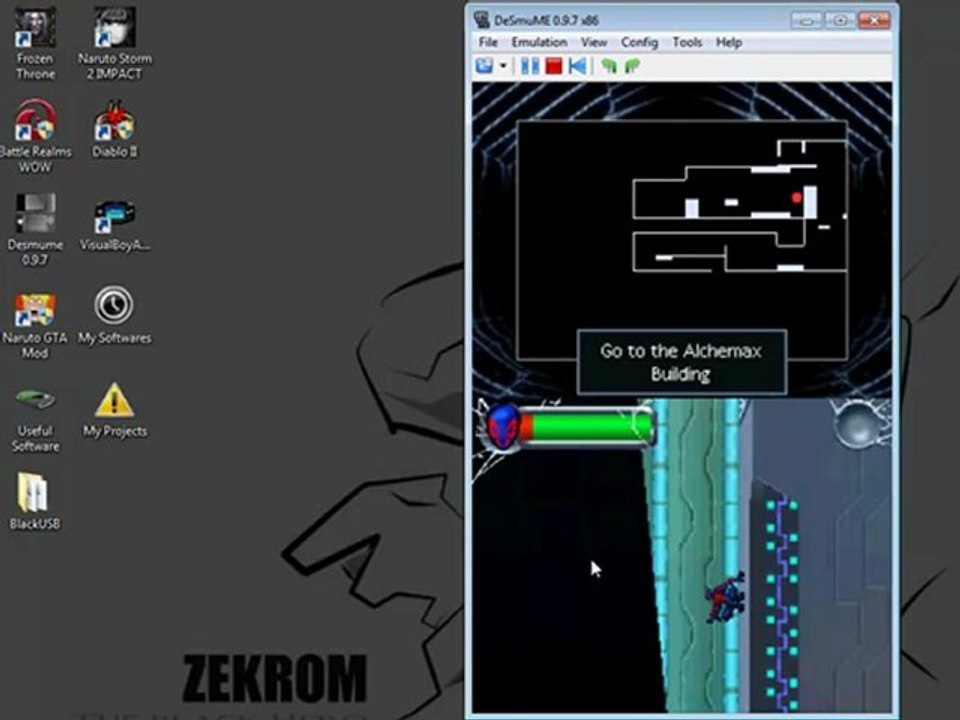Select the Frozen Throne desktop shortcut
Viewport: 960px width, 720px height.
[35, 44]
